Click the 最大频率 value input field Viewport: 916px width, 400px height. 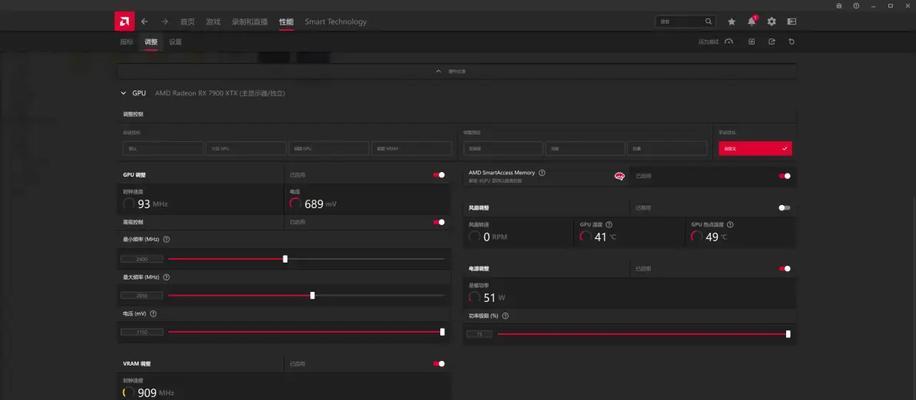(142, 295)
